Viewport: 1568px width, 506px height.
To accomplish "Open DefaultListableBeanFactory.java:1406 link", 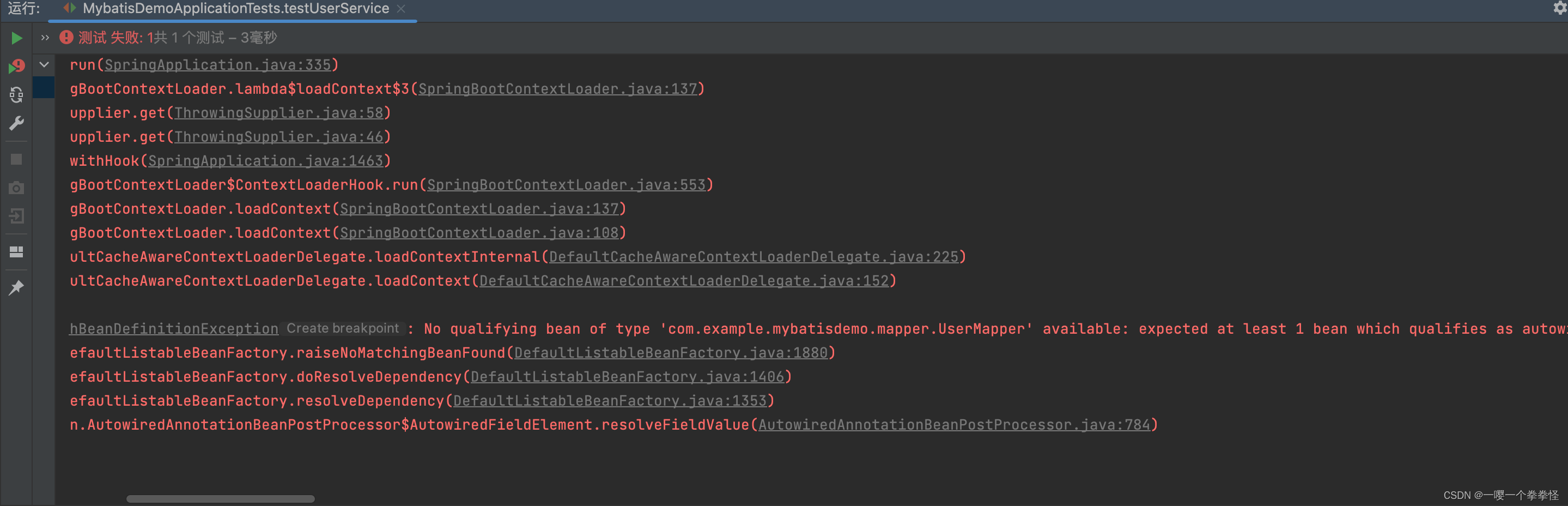I will point(628,377).
